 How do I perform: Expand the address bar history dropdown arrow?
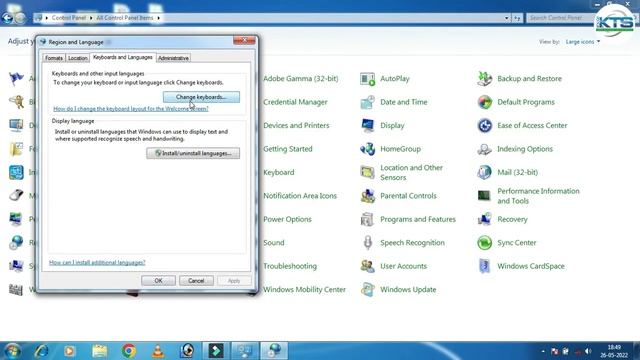coord(507,18)
